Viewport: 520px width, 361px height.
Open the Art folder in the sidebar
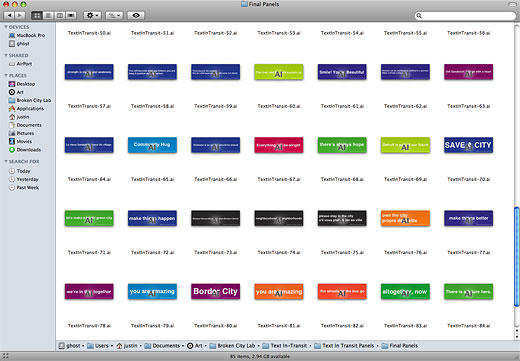point(16,92)
